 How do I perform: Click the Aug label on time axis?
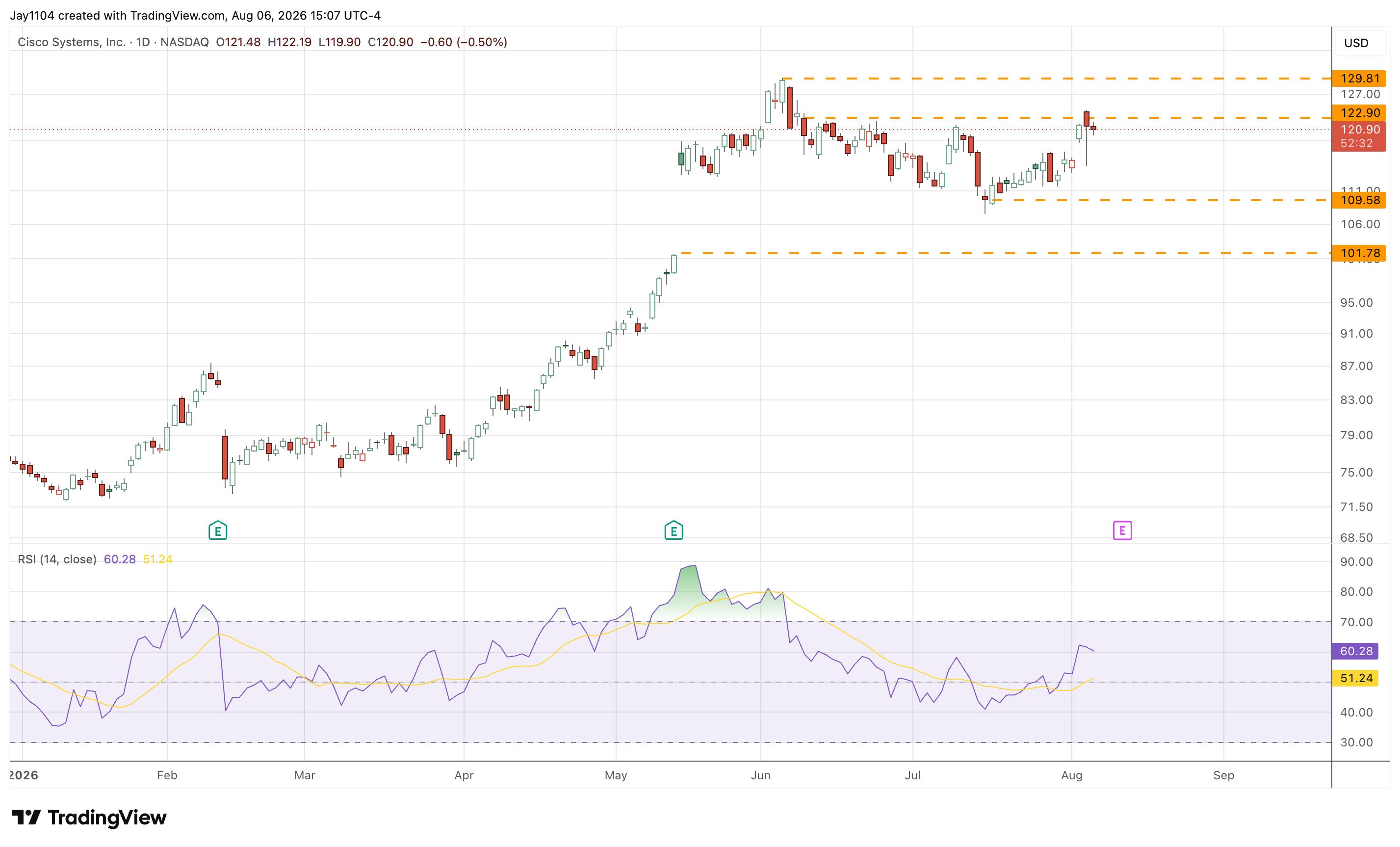(x=1072, y=775)
